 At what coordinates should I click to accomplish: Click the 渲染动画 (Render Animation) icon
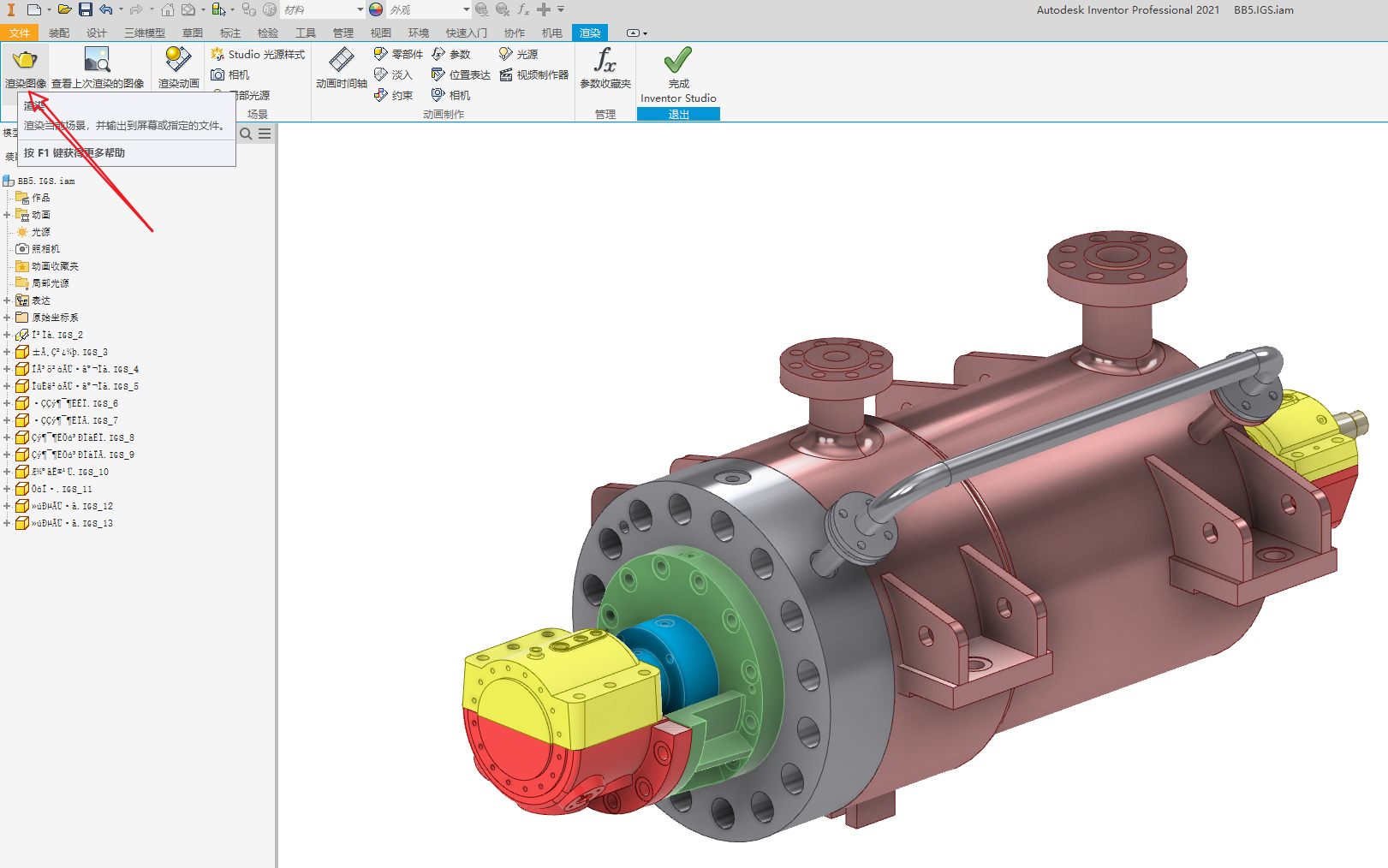tap(178, 60)
